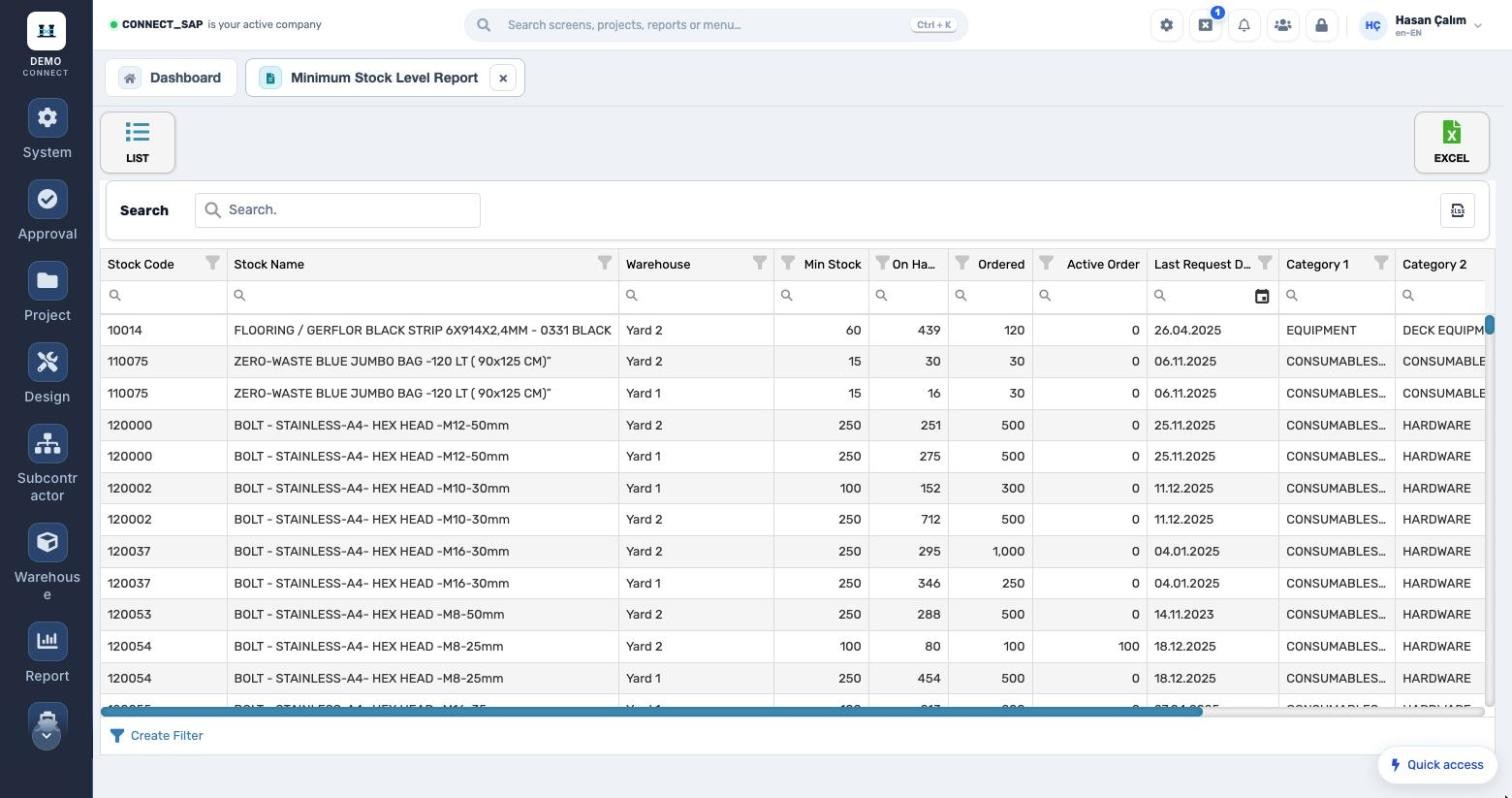
Task: Click the report Search input box
Action: coord(337,210)
